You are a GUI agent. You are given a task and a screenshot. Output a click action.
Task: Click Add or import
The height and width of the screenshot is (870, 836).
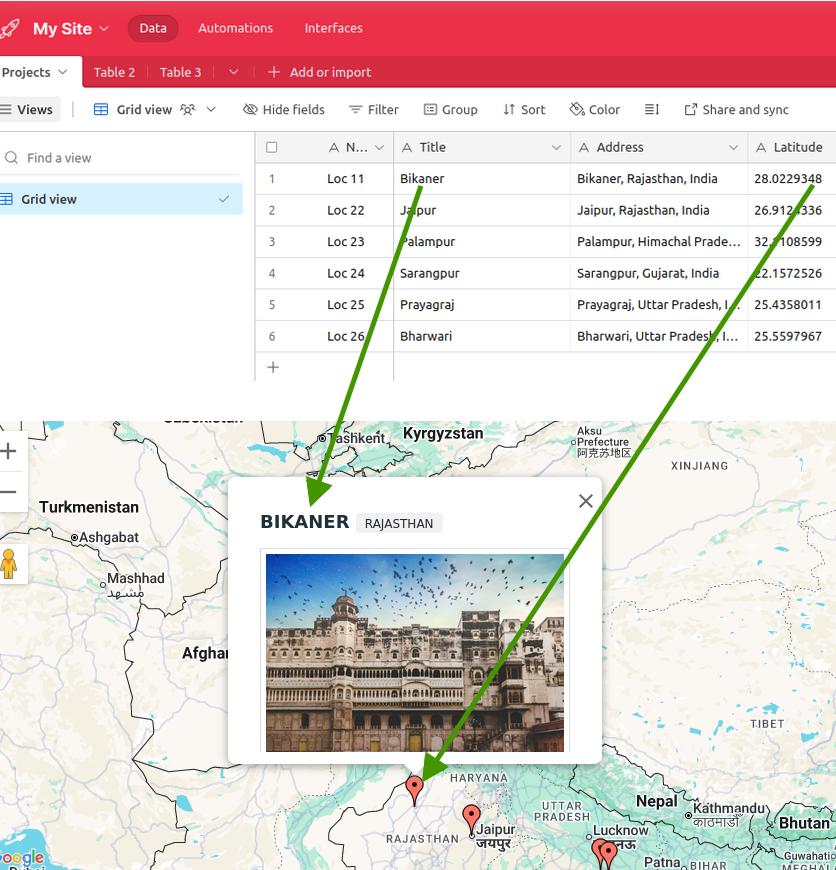point(320,72)
